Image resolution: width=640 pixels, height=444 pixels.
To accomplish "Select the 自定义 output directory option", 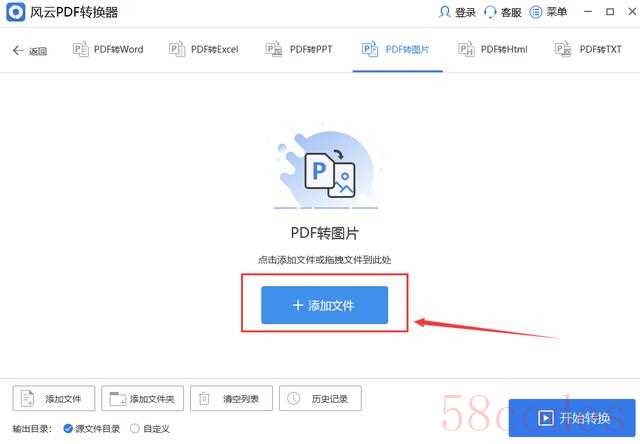I will click(149, 428).
